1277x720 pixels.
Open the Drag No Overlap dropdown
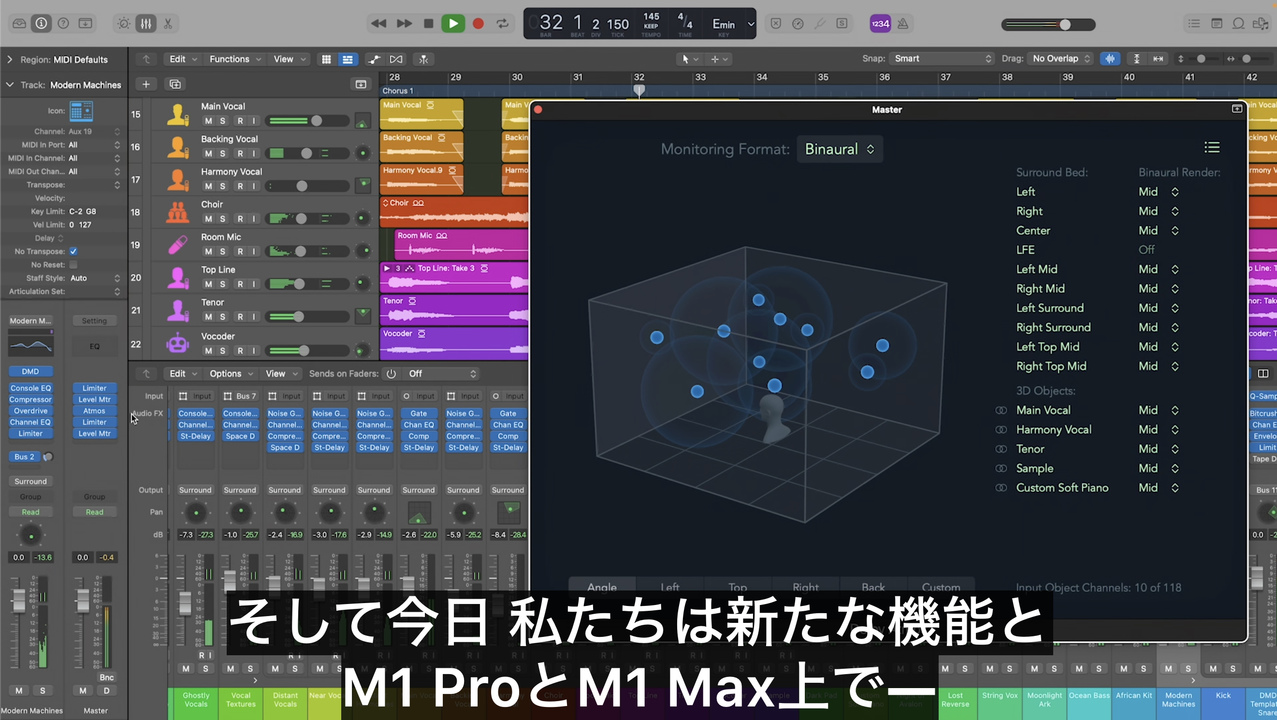tap(1062, 59)
